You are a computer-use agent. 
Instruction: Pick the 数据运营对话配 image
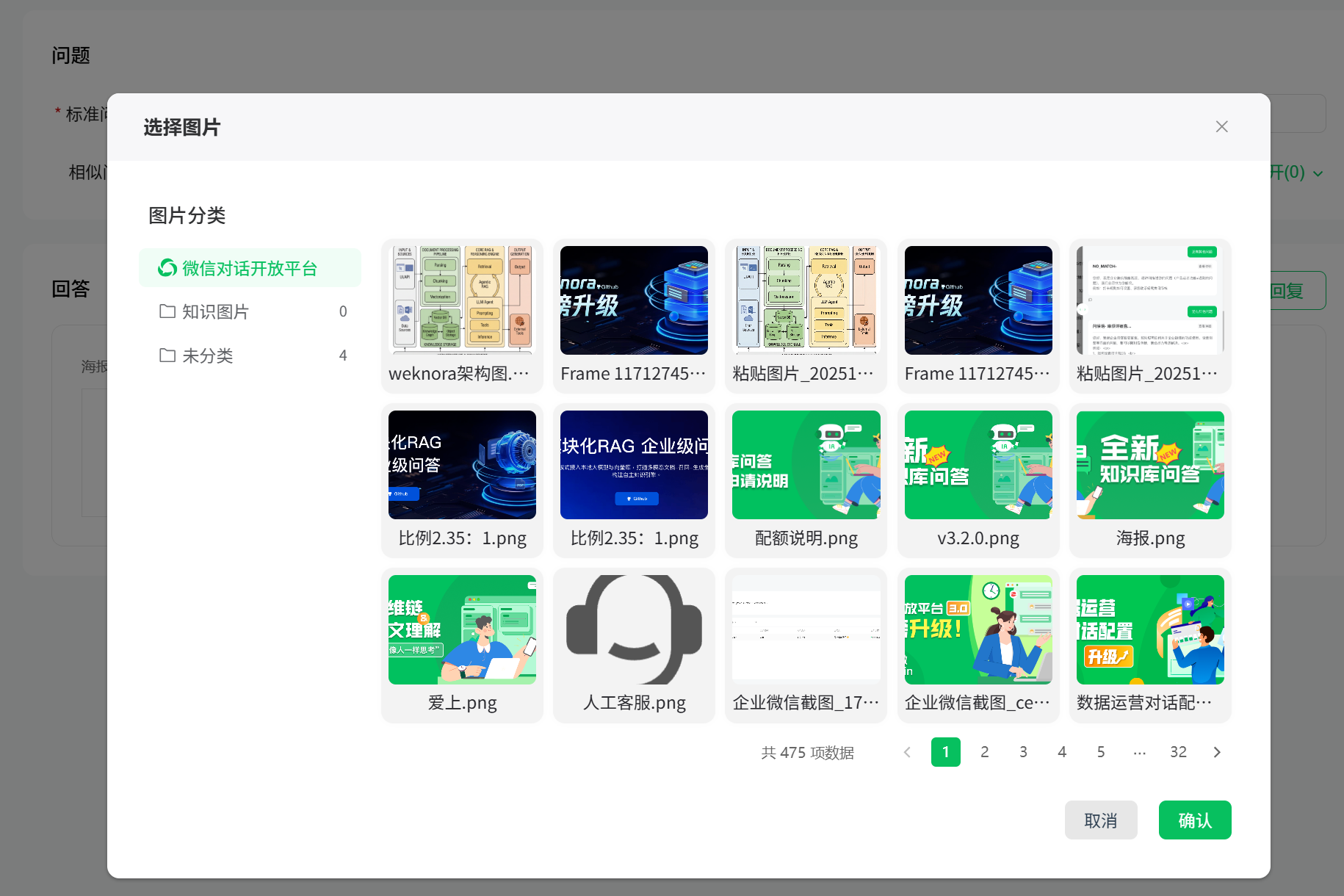click(x=1149, y=630)
